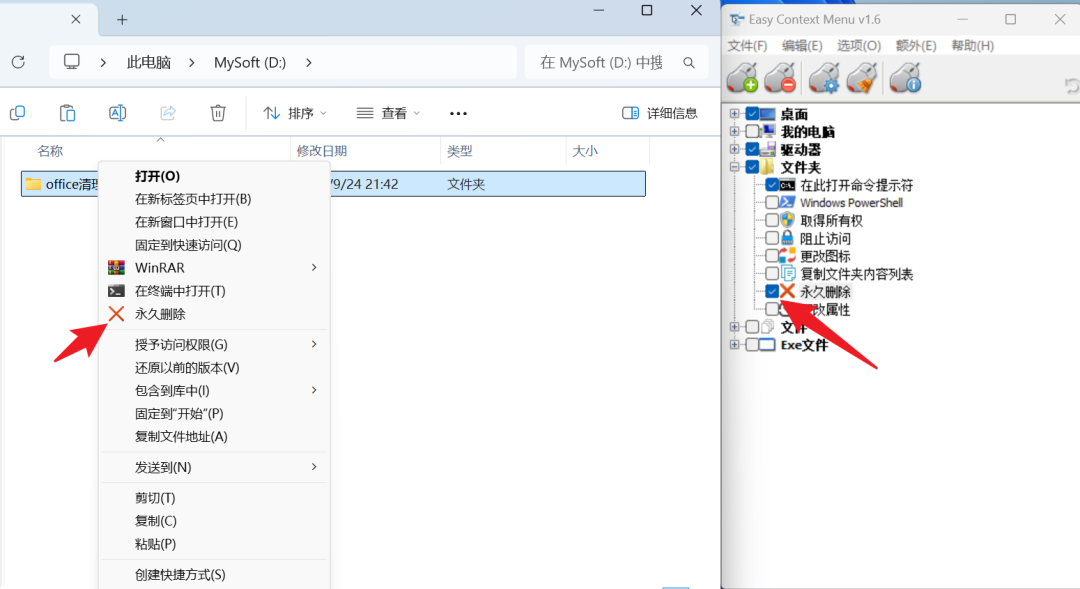
Task: Click the magnifier search icon in Explorer
Action: (689, 63)
